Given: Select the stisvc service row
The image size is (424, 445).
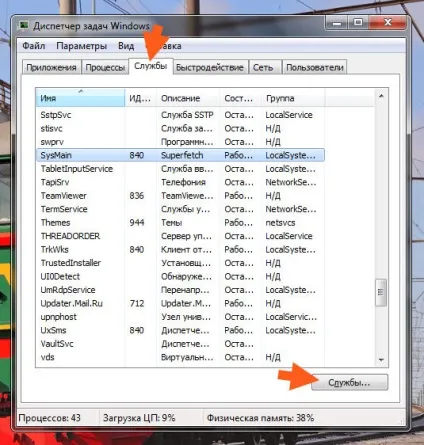Looking at the screenshot, I should (x=180, y=128).
